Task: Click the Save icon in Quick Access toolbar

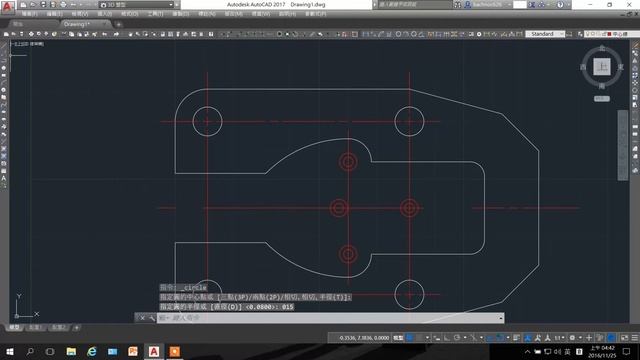Action: (43, 5)
